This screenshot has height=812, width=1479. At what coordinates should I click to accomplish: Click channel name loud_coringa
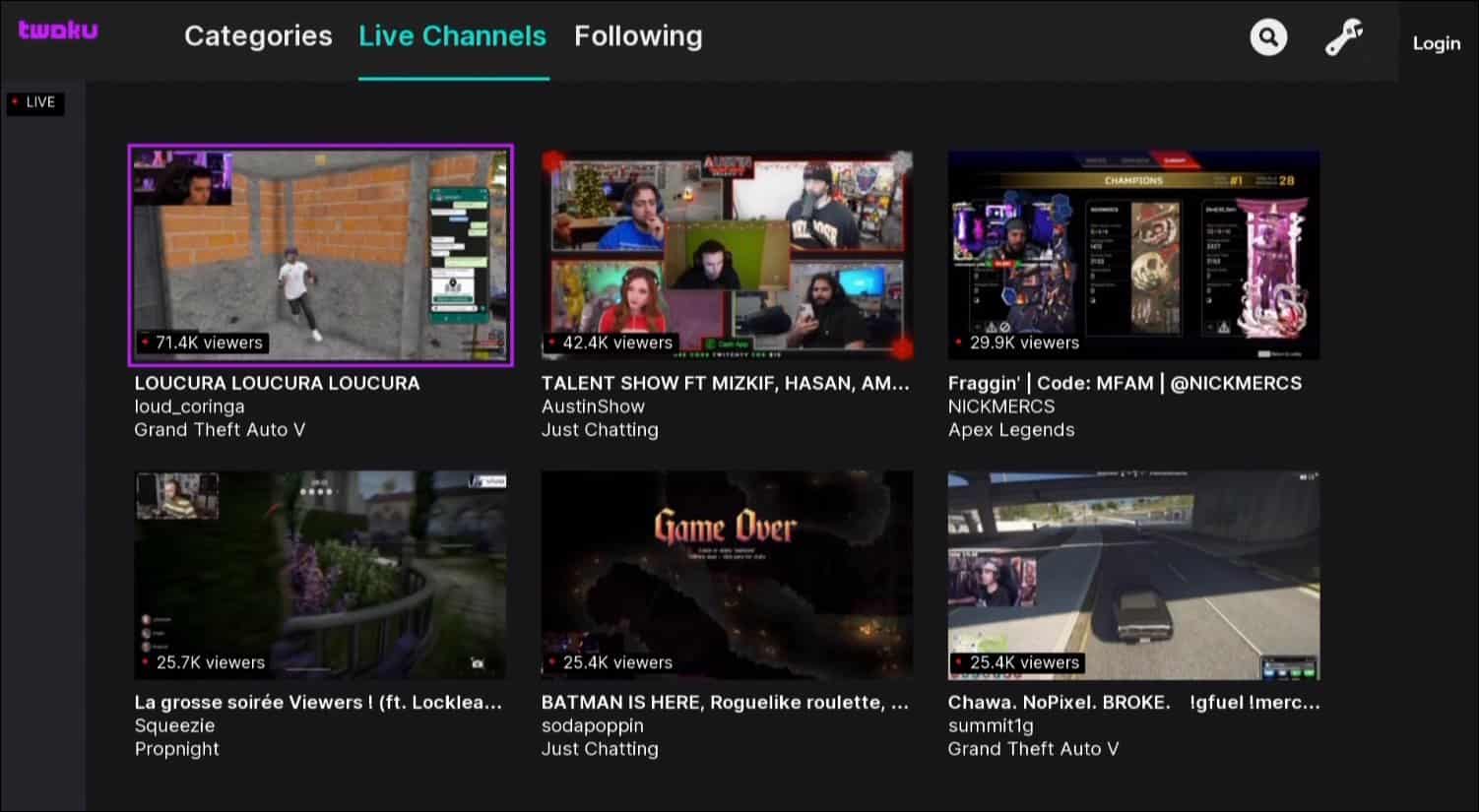[189, 406]
